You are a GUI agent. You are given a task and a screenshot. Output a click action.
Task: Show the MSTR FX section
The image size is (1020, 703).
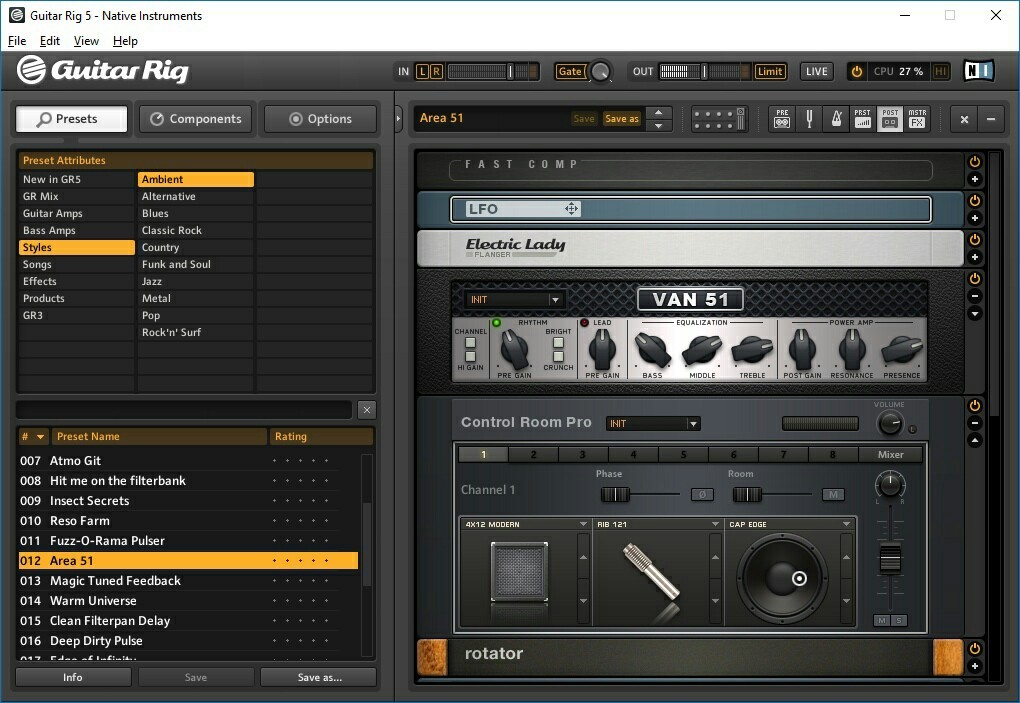(917, 118)
